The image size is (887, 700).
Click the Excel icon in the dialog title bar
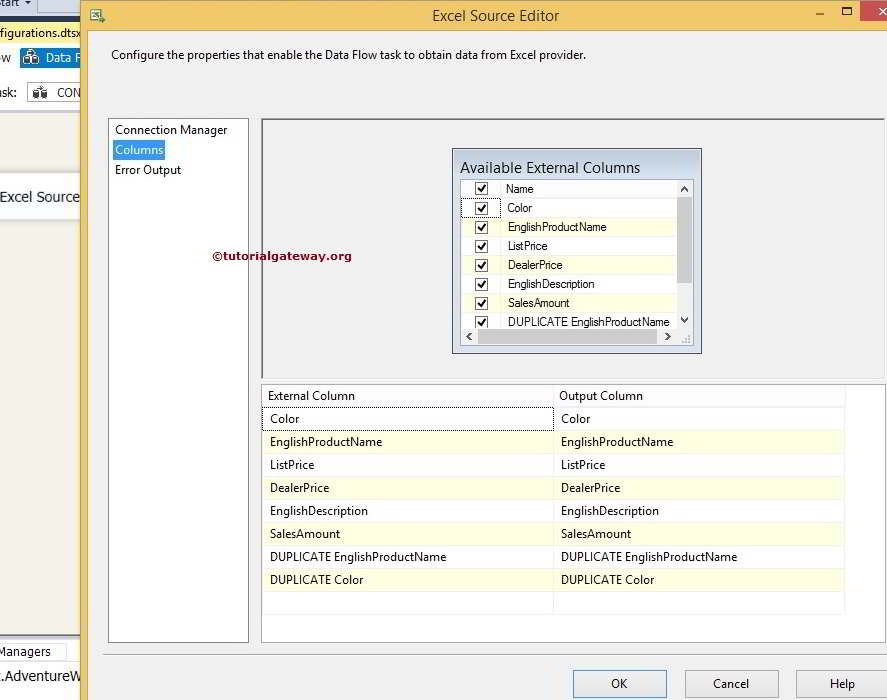pos(96,15)
